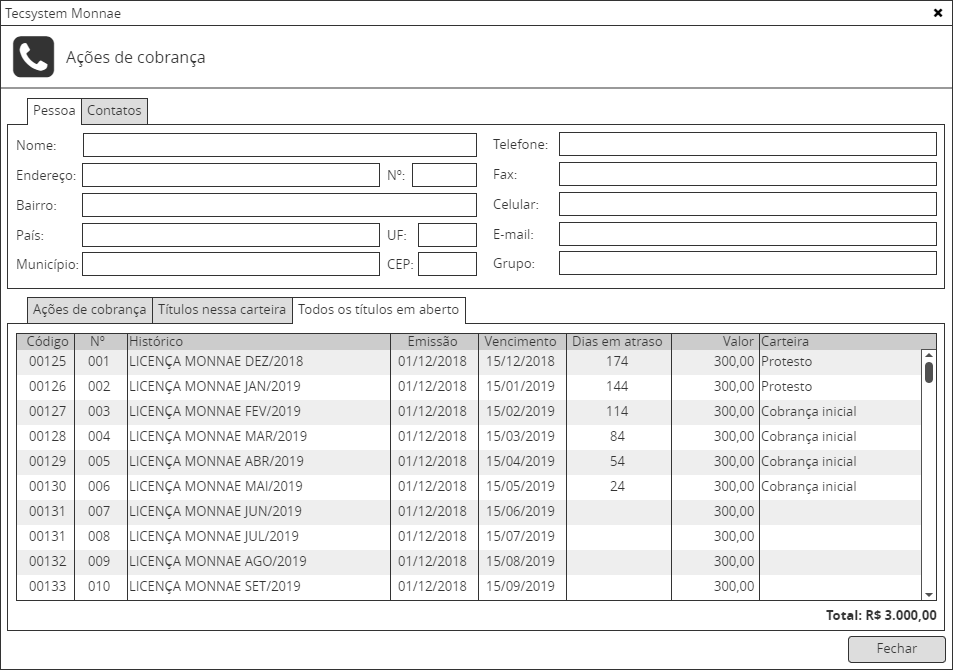Focus the Telefone text field
The height and width of the screenshot is (670, 953).
(x=747, y=145)
